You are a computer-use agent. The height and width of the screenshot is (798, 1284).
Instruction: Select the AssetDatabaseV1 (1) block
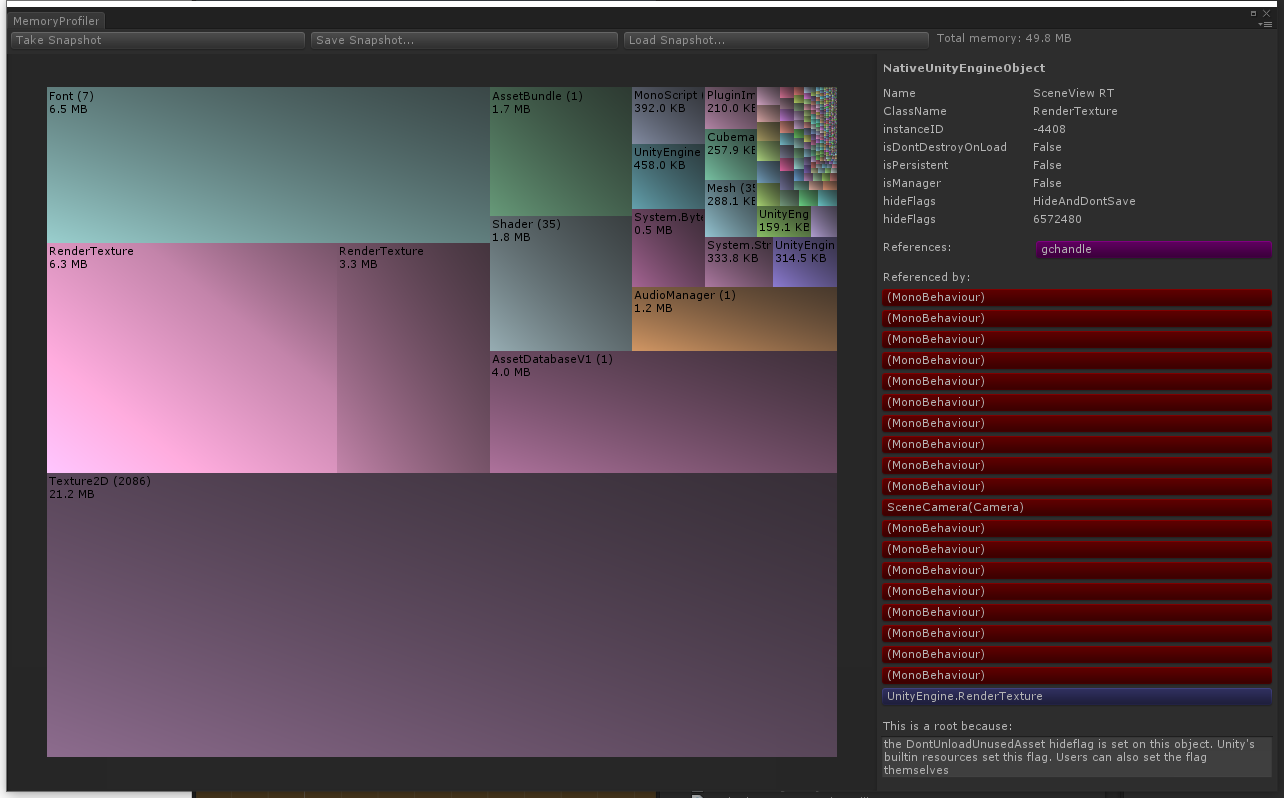coord(662,412)
